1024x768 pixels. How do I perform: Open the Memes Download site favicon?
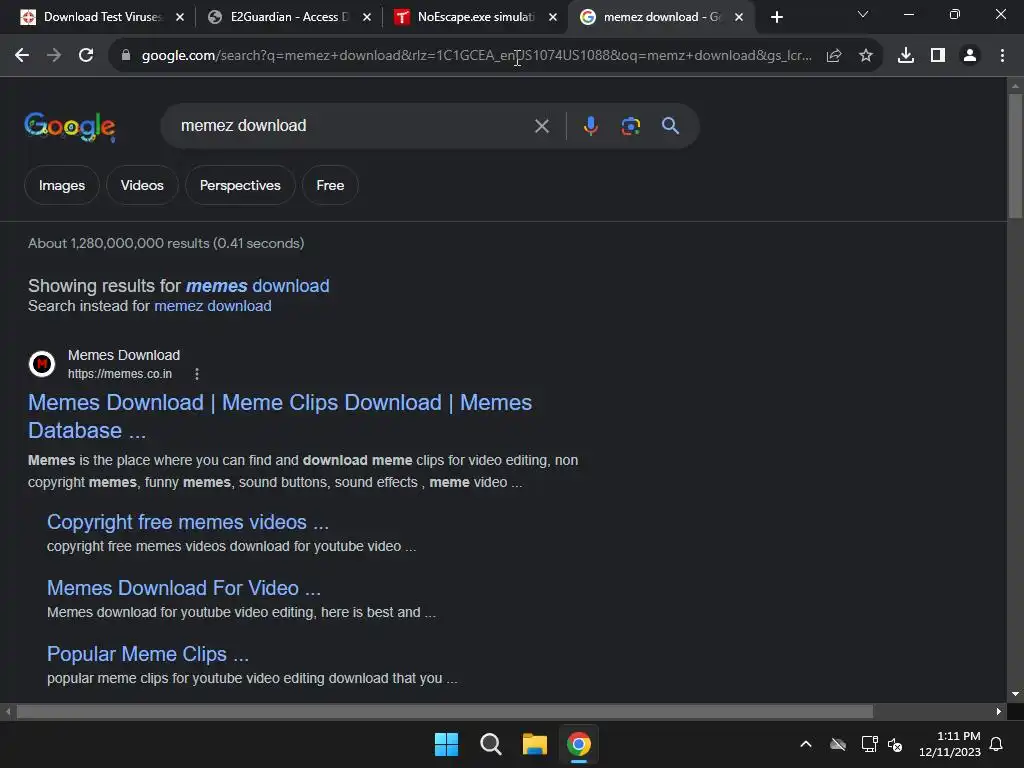click(x=42, y=364)
